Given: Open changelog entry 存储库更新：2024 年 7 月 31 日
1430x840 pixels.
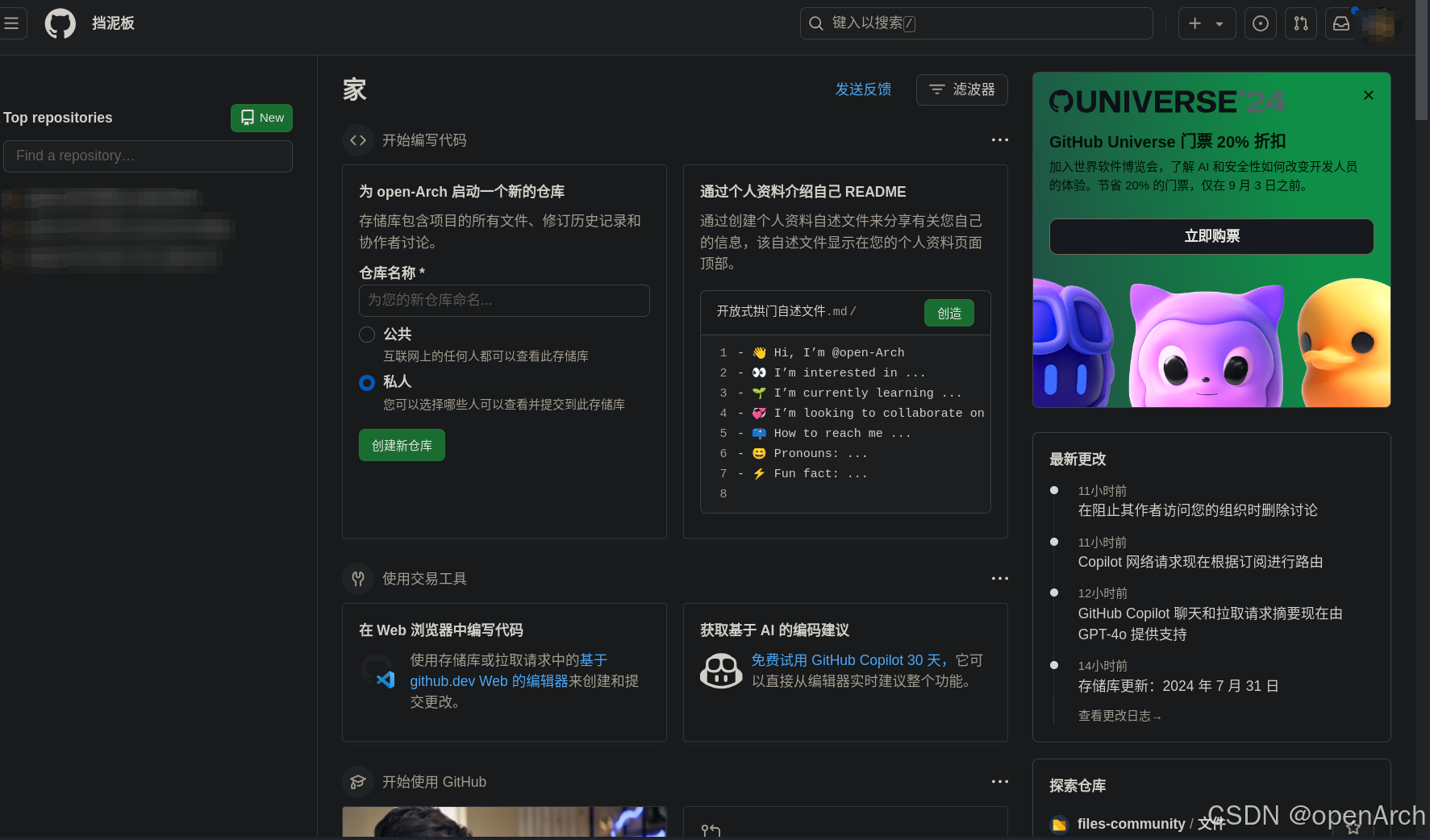Looking at the screenshot, I should [1178, 686].
